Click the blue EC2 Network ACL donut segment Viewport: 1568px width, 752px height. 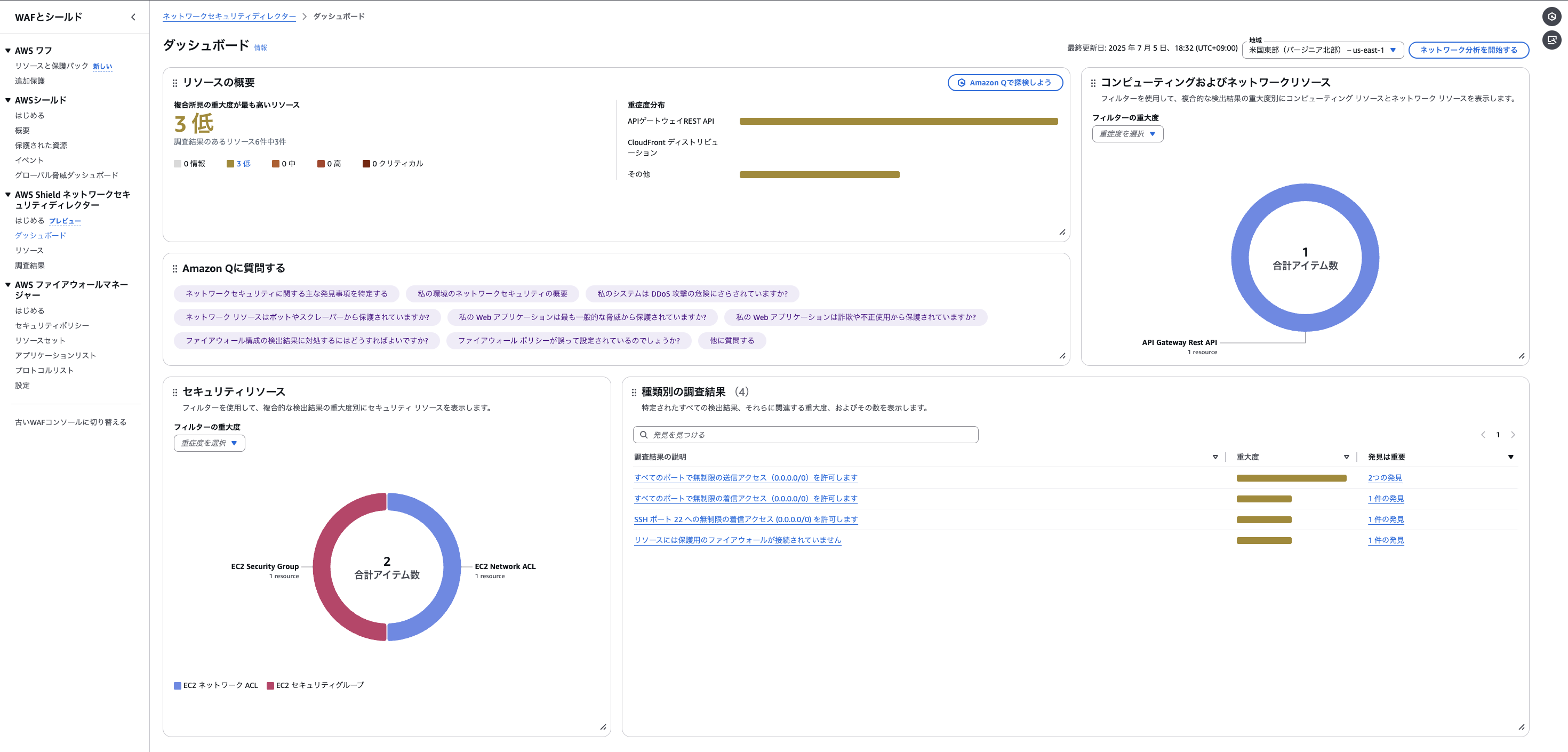click(451, 566)
